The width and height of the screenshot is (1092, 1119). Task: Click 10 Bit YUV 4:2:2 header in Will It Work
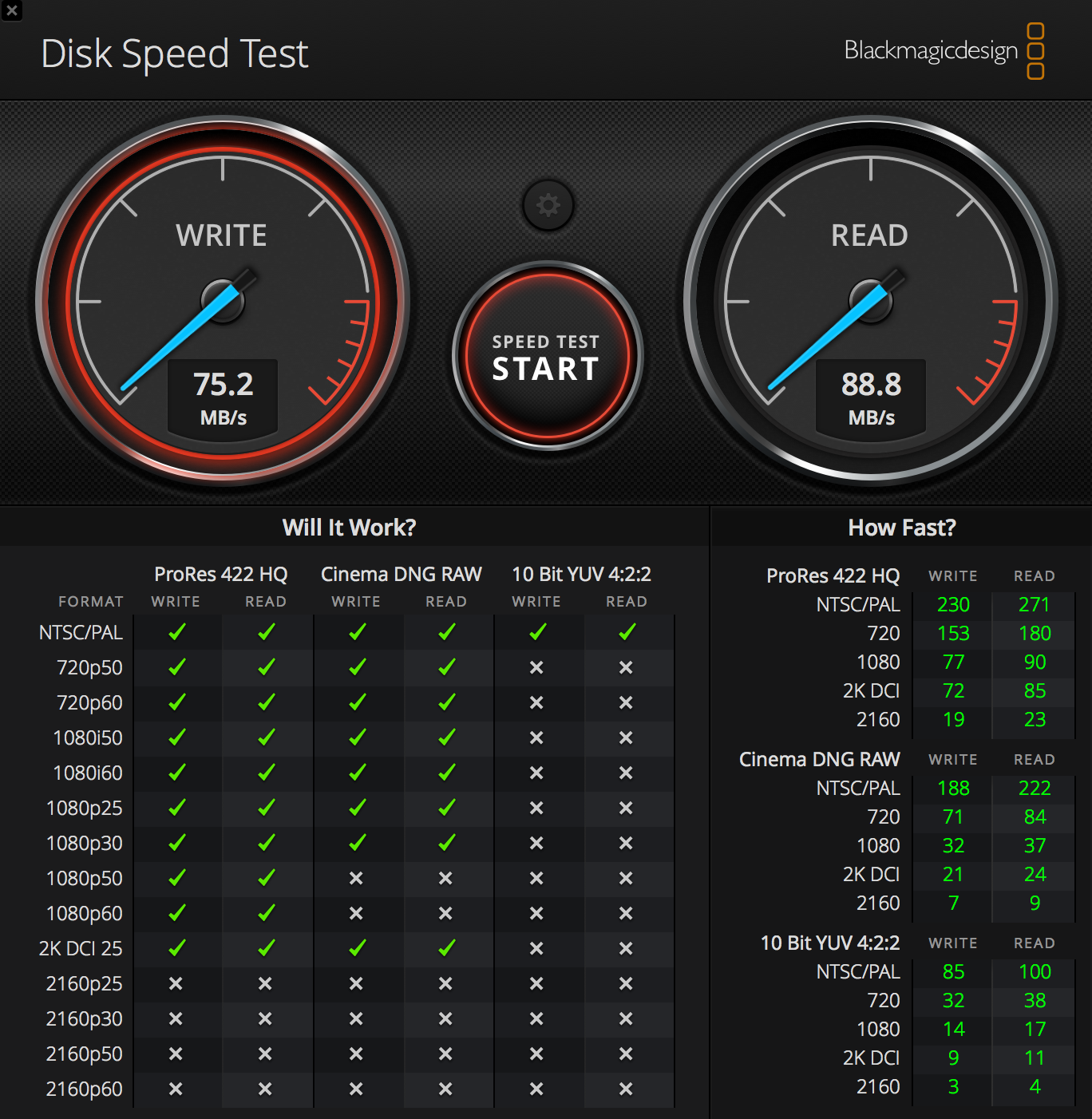(x=581, y=575)
